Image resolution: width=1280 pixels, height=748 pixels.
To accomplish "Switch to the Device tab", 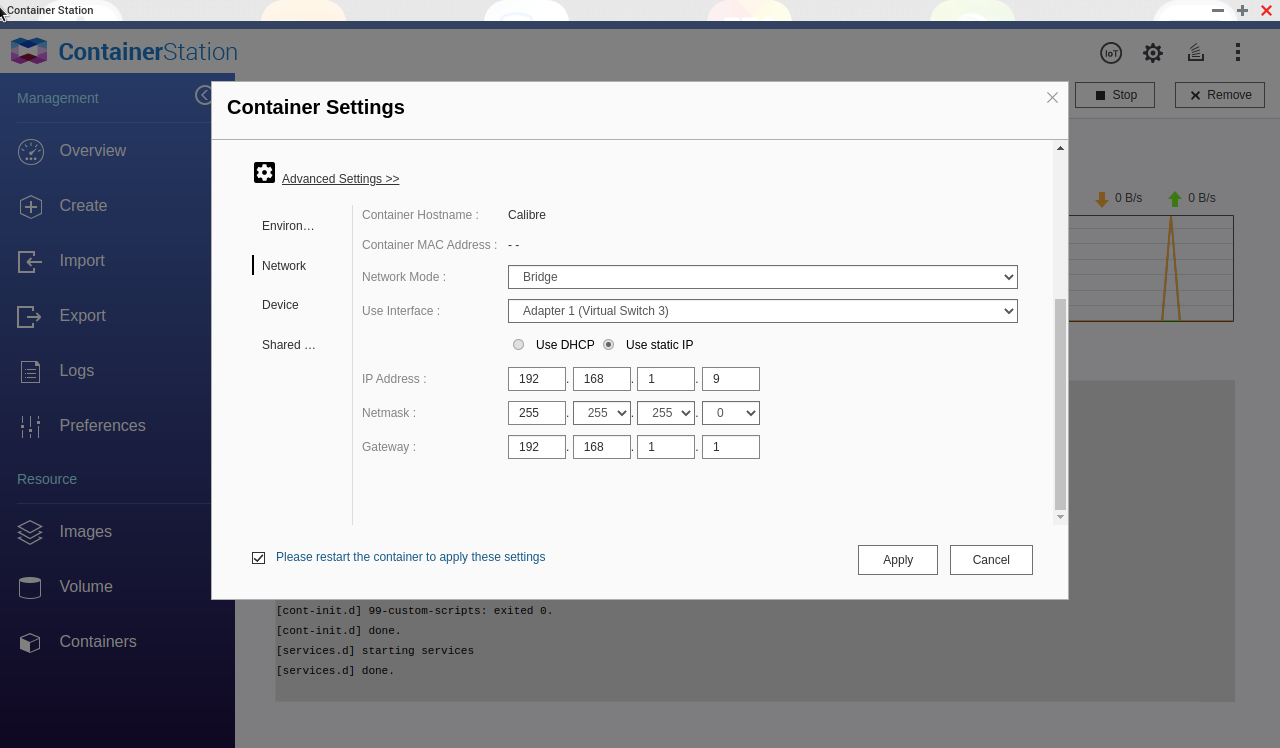I will (280, 305).
